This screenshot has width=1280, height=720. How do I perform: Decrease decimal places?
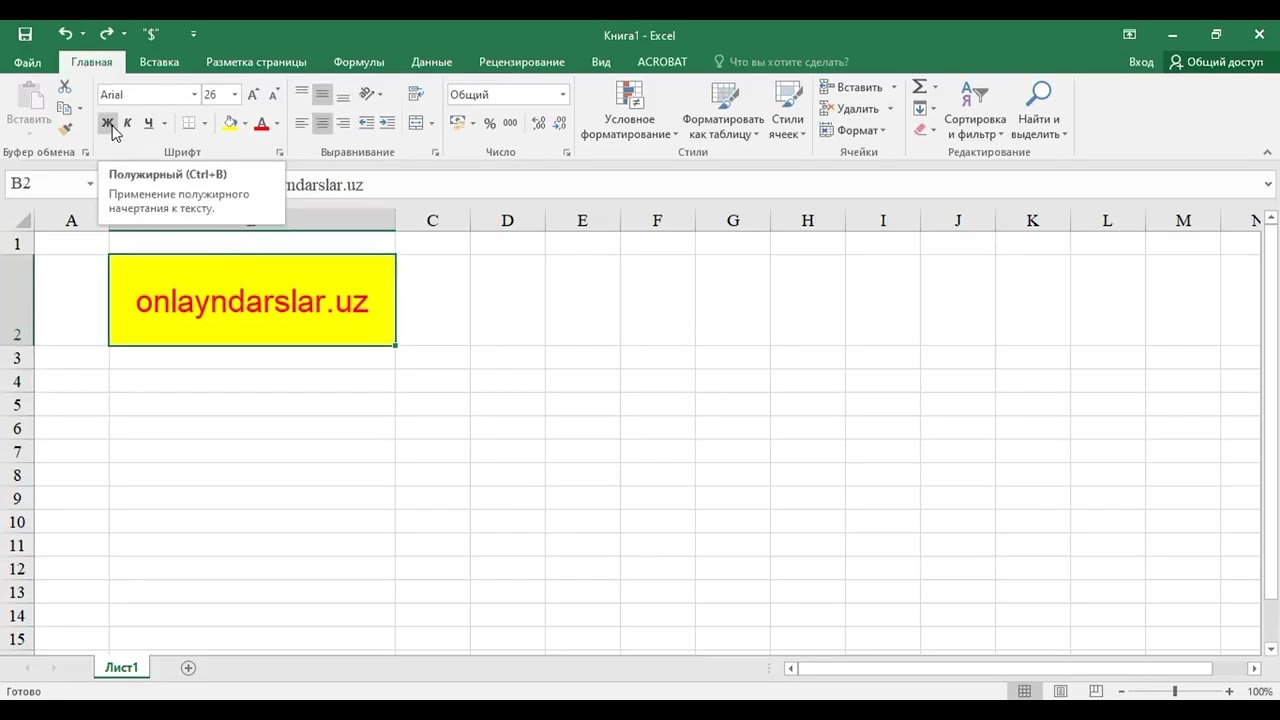tap(560, 124)
